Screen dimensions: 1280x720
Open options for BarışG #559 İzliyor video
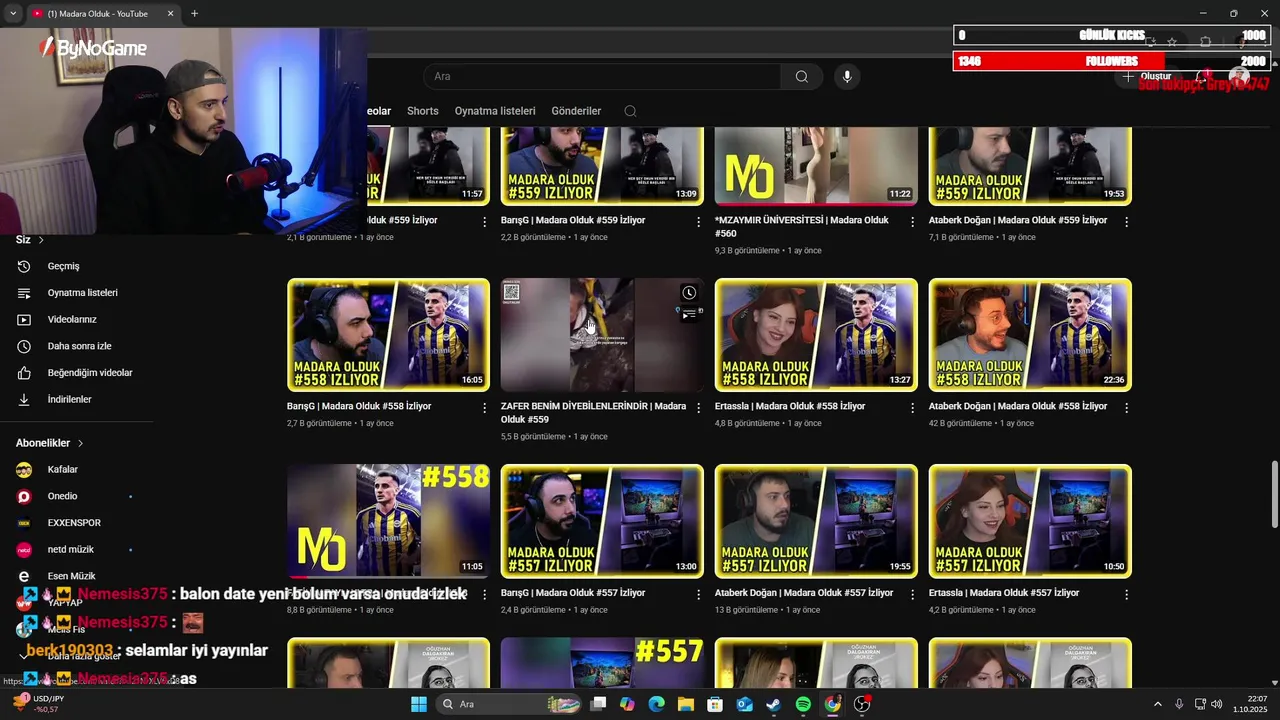[x=699, y=221]
